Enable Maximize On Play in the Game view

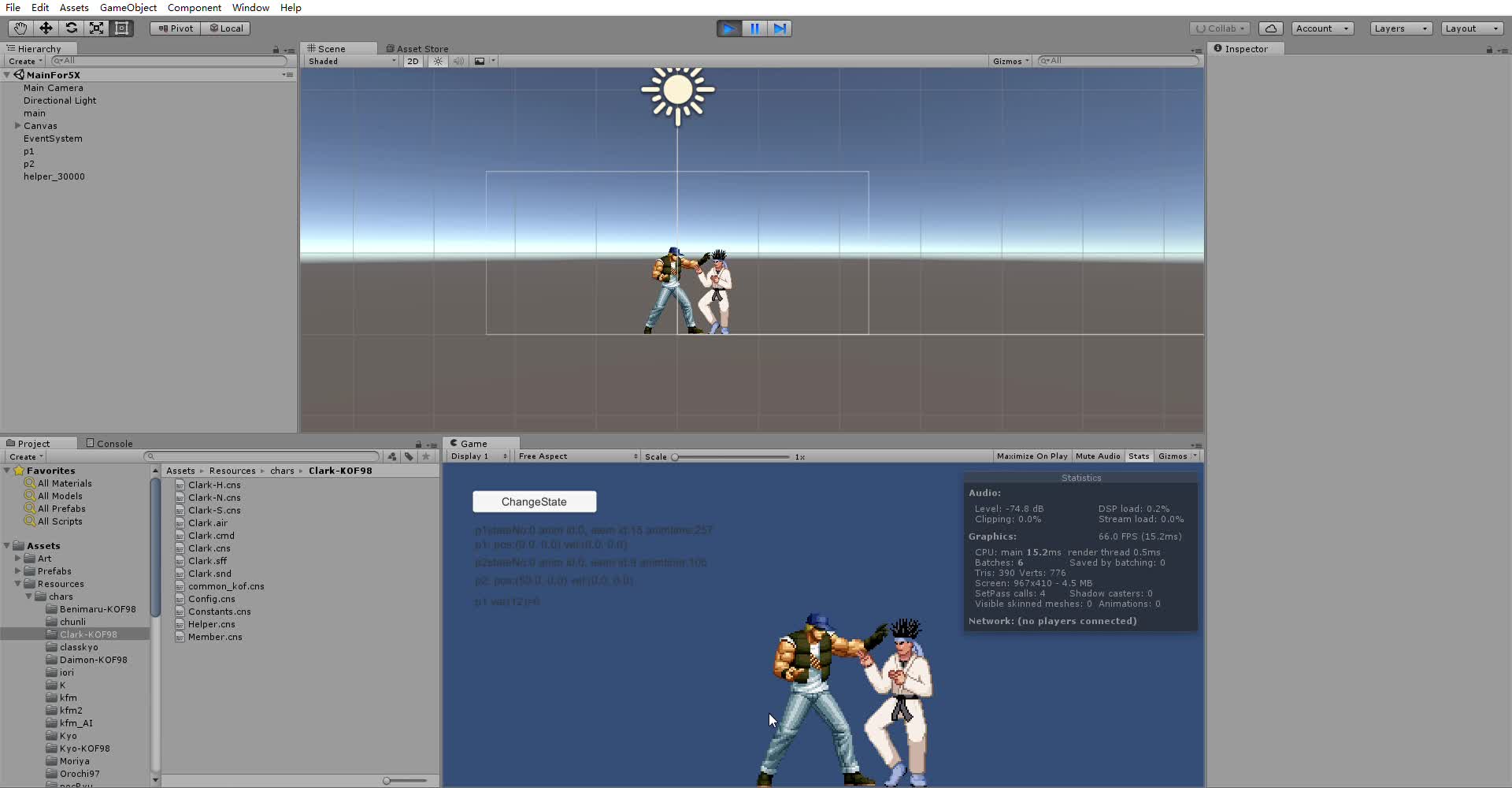[1032, 455]
